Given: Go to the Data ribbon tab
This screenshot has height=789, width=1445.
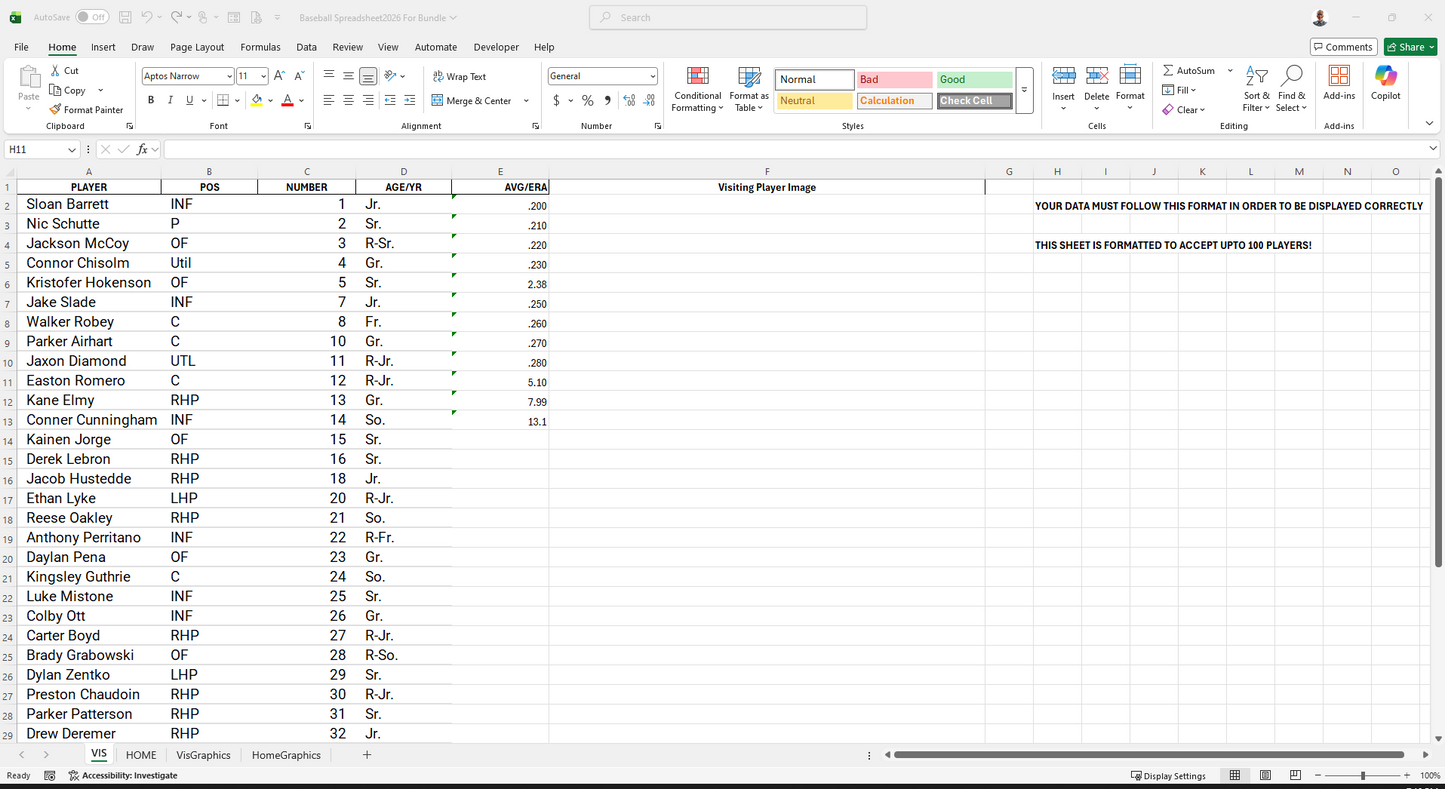Looking at the screenshot, I should (x=306, y=47).
